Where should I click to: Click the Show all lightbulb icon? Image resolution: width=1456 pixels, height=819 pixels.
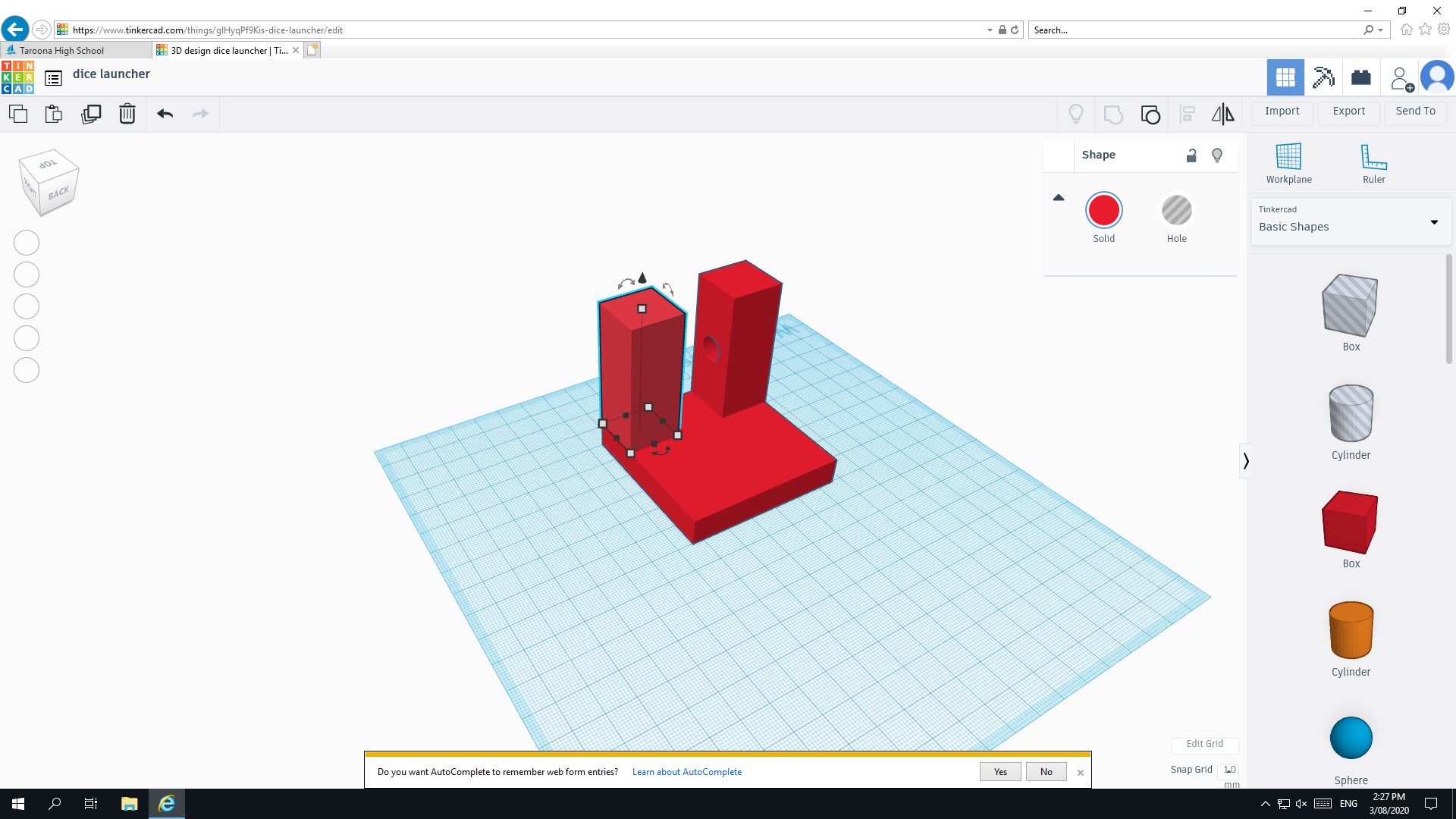coord(1076,115)
